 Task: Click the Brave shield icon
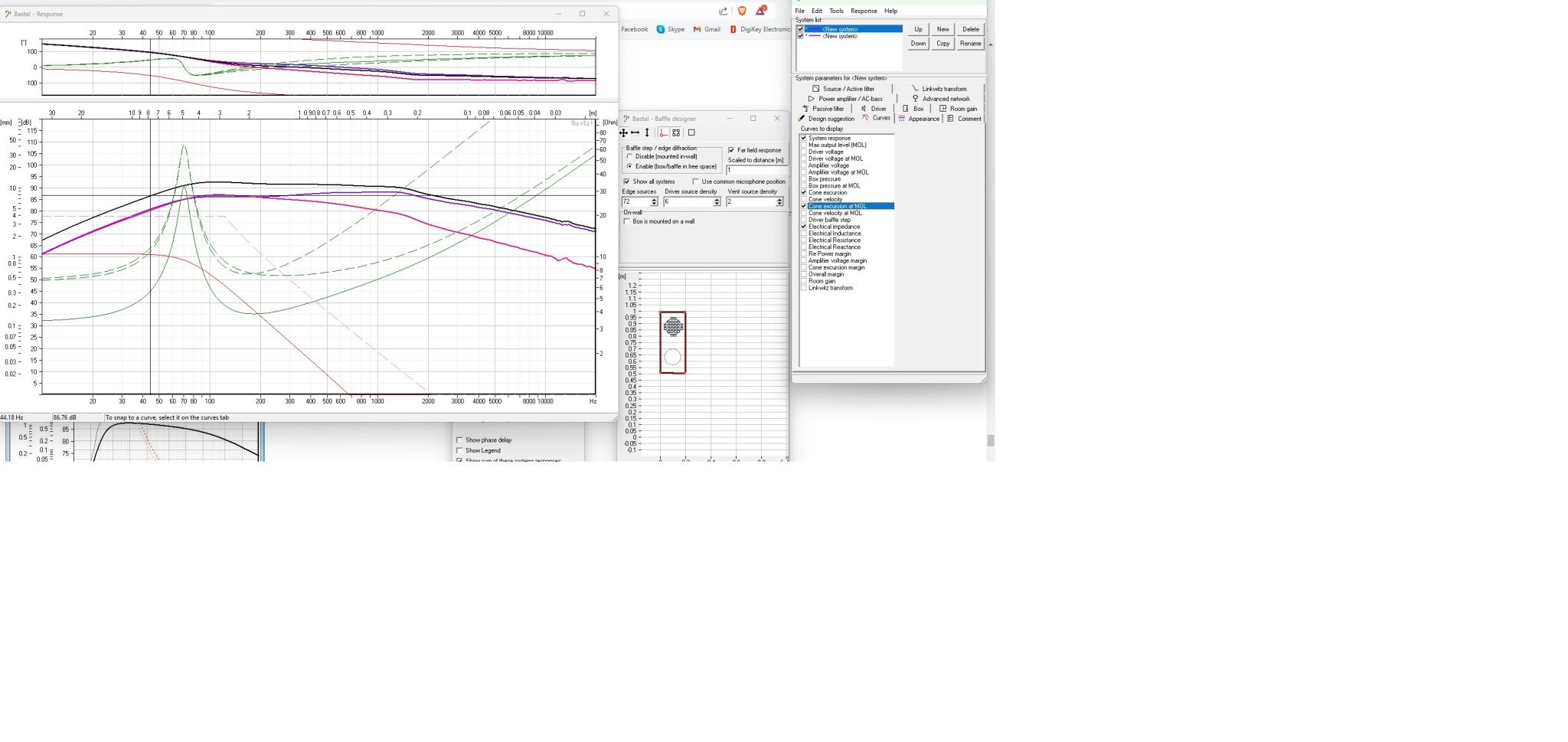742,11
